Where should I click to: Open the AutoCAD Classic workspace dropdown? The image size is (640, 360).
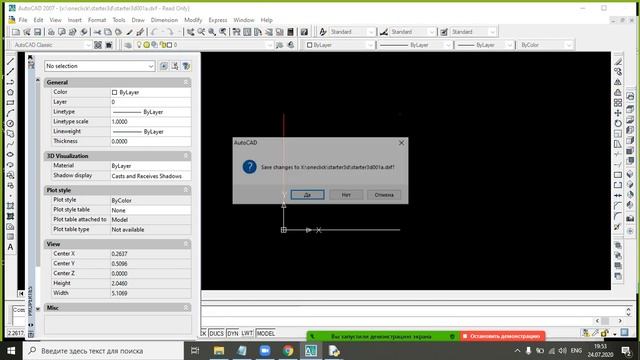coord(52,45)
